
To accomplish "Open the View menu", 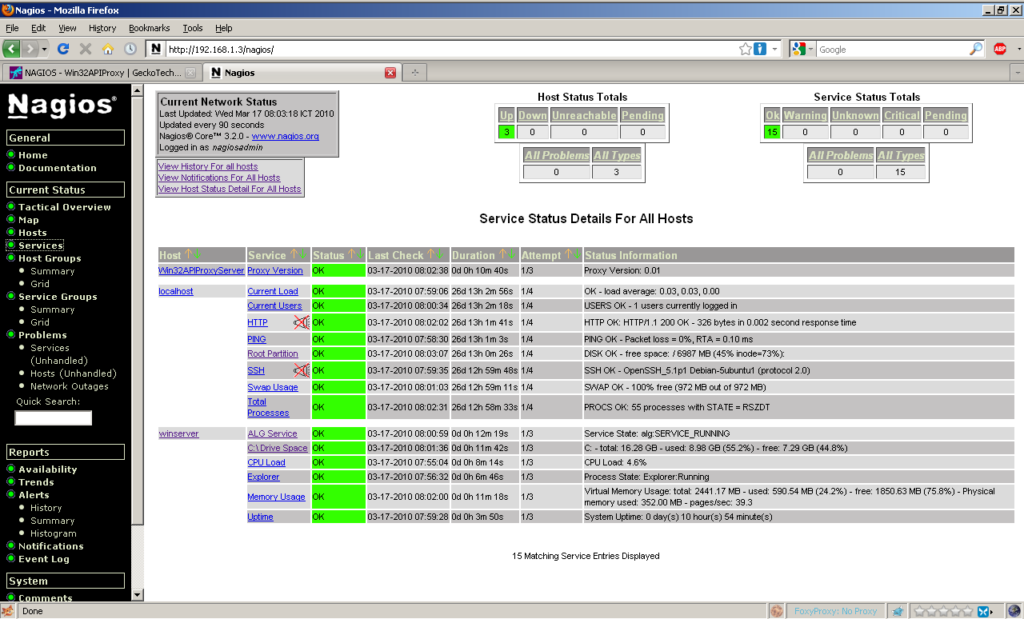I will pyautogui.click(x=67, y=28).
